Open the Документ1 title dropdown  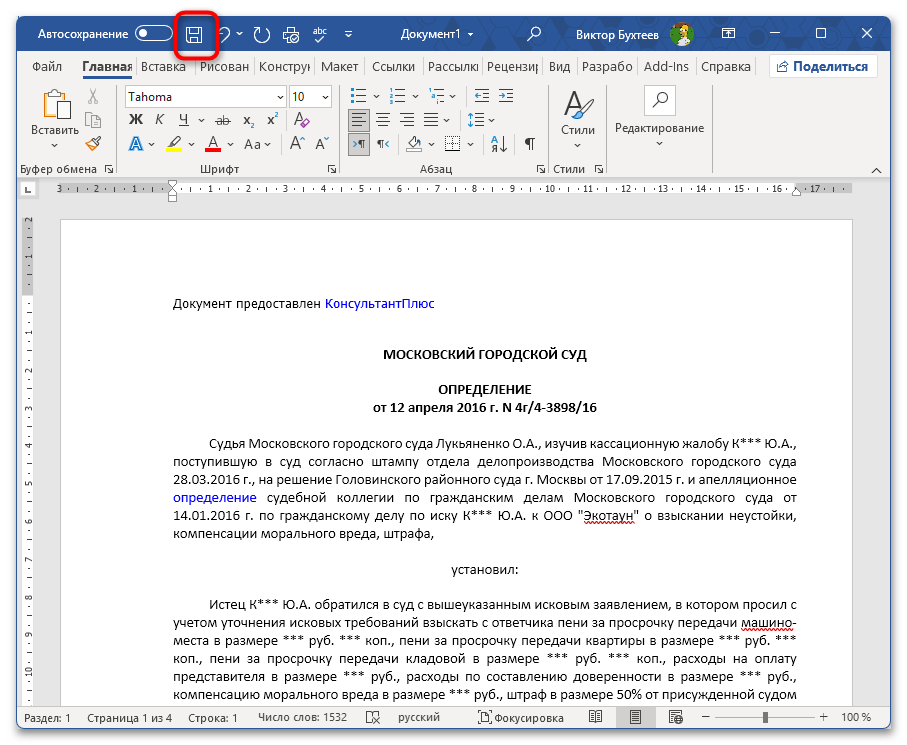click(430, 33)
